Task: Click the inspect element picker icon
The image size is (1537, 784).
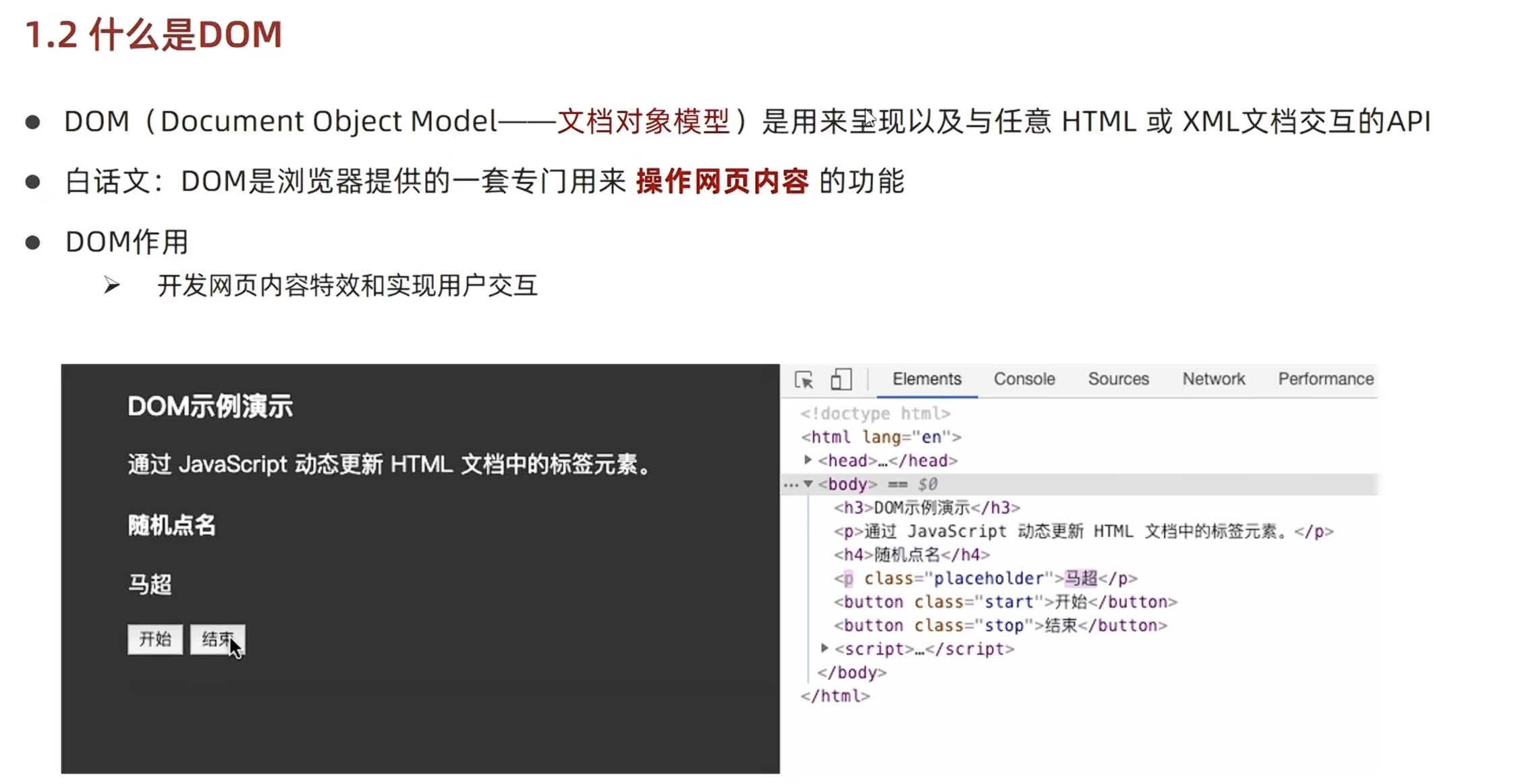Action: point(804,380)
